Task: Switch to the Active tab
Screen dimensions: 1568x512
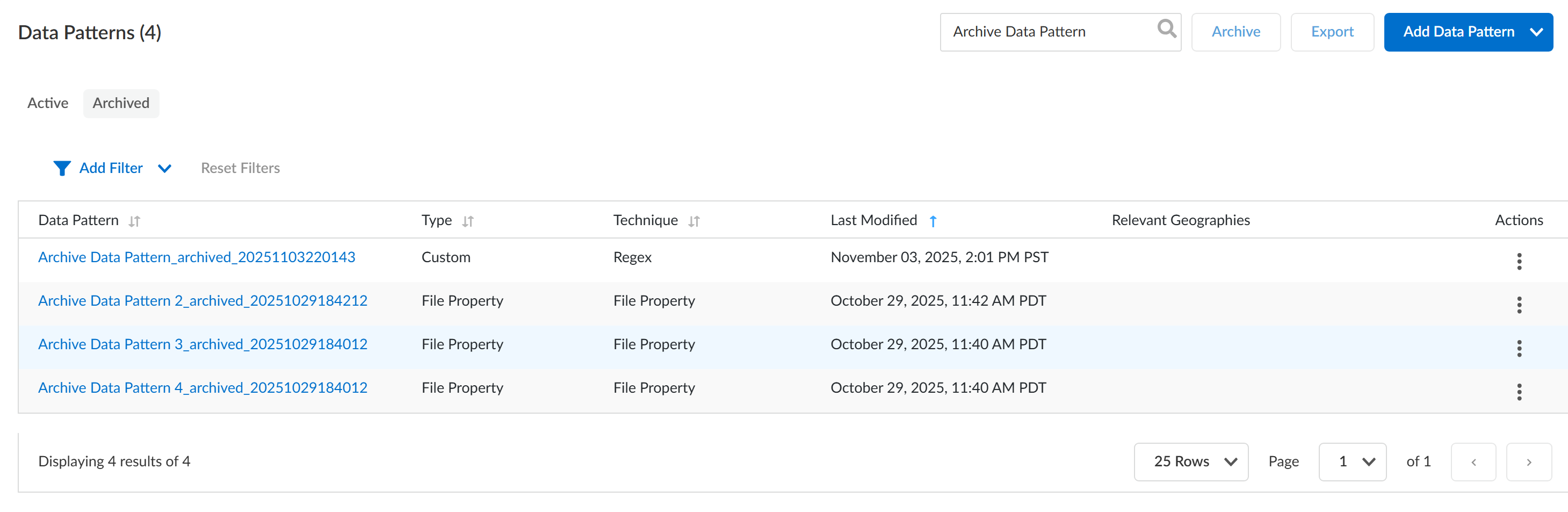Action: click(x=47, y=103)
